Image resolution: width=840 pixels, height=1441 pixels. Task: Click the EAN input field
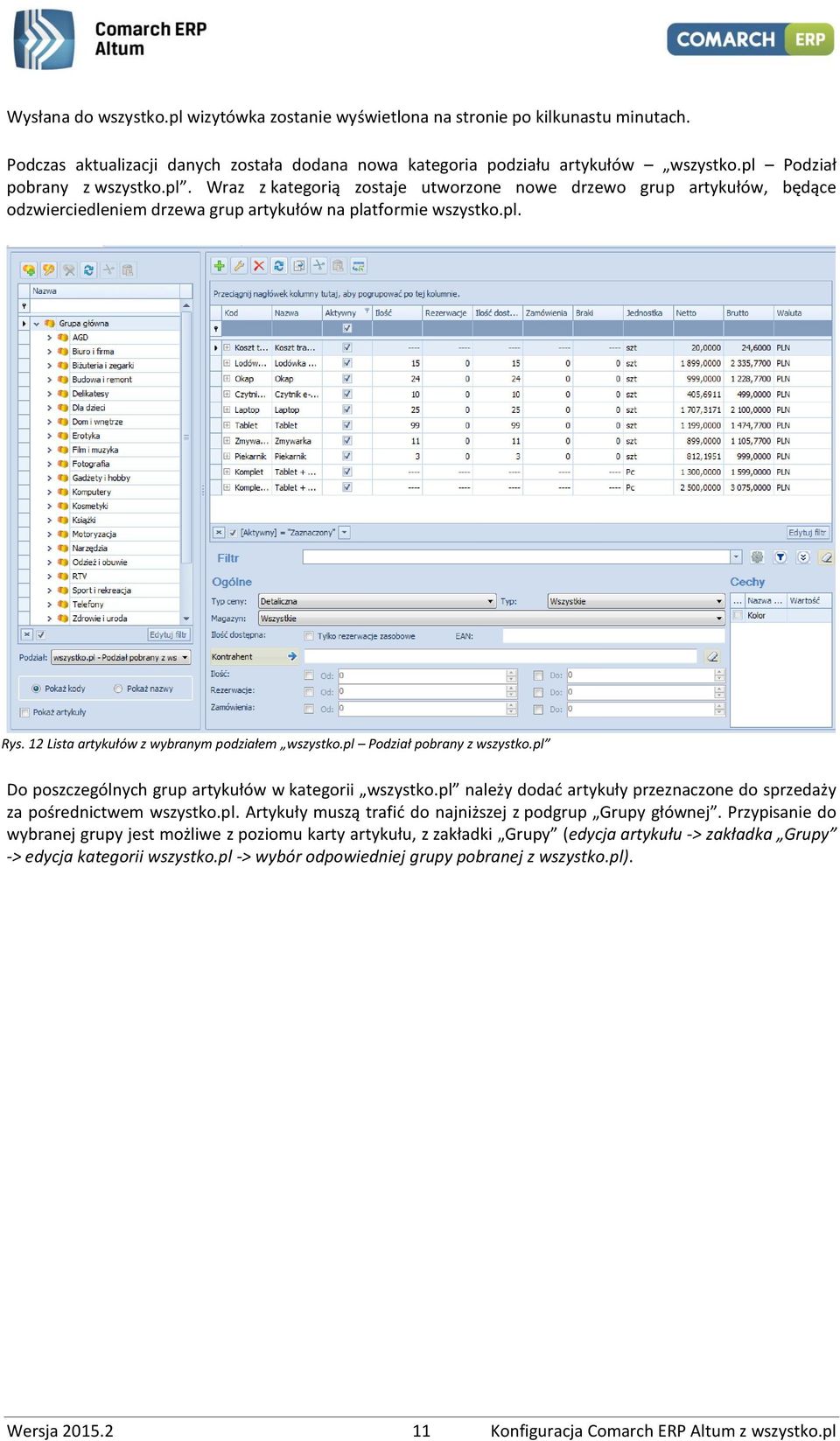[614, 636]
